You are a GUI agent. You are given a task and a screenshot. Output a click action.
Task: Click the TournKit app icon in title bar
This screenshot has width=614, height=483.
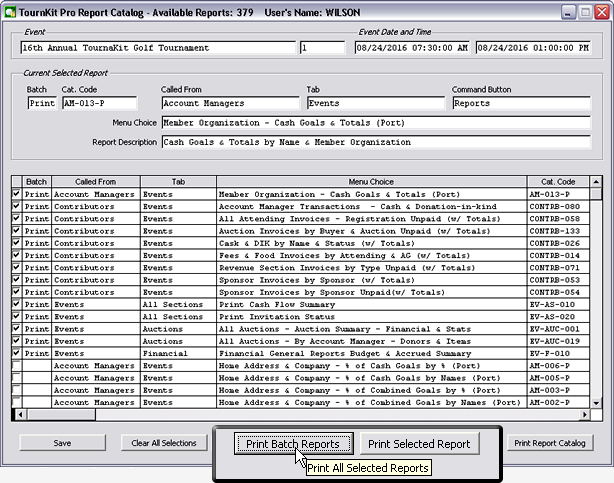10,12
